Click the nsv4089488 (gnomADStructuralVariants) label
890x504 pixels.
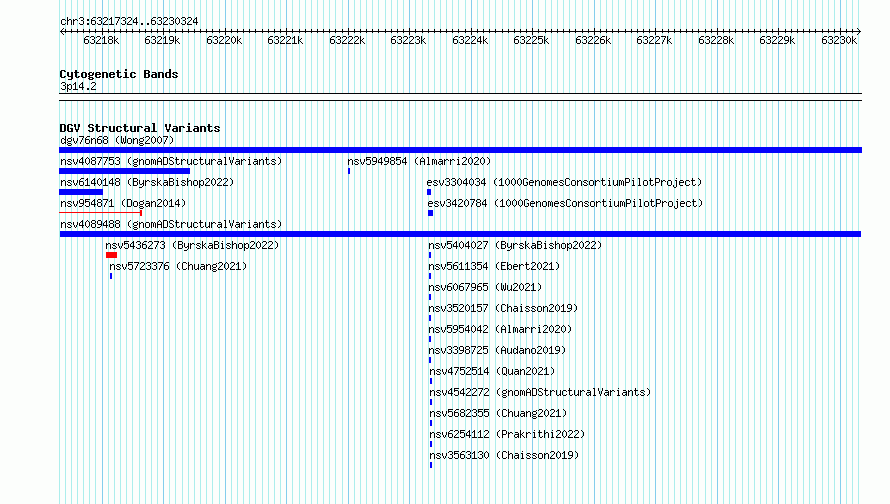[171, 224]
